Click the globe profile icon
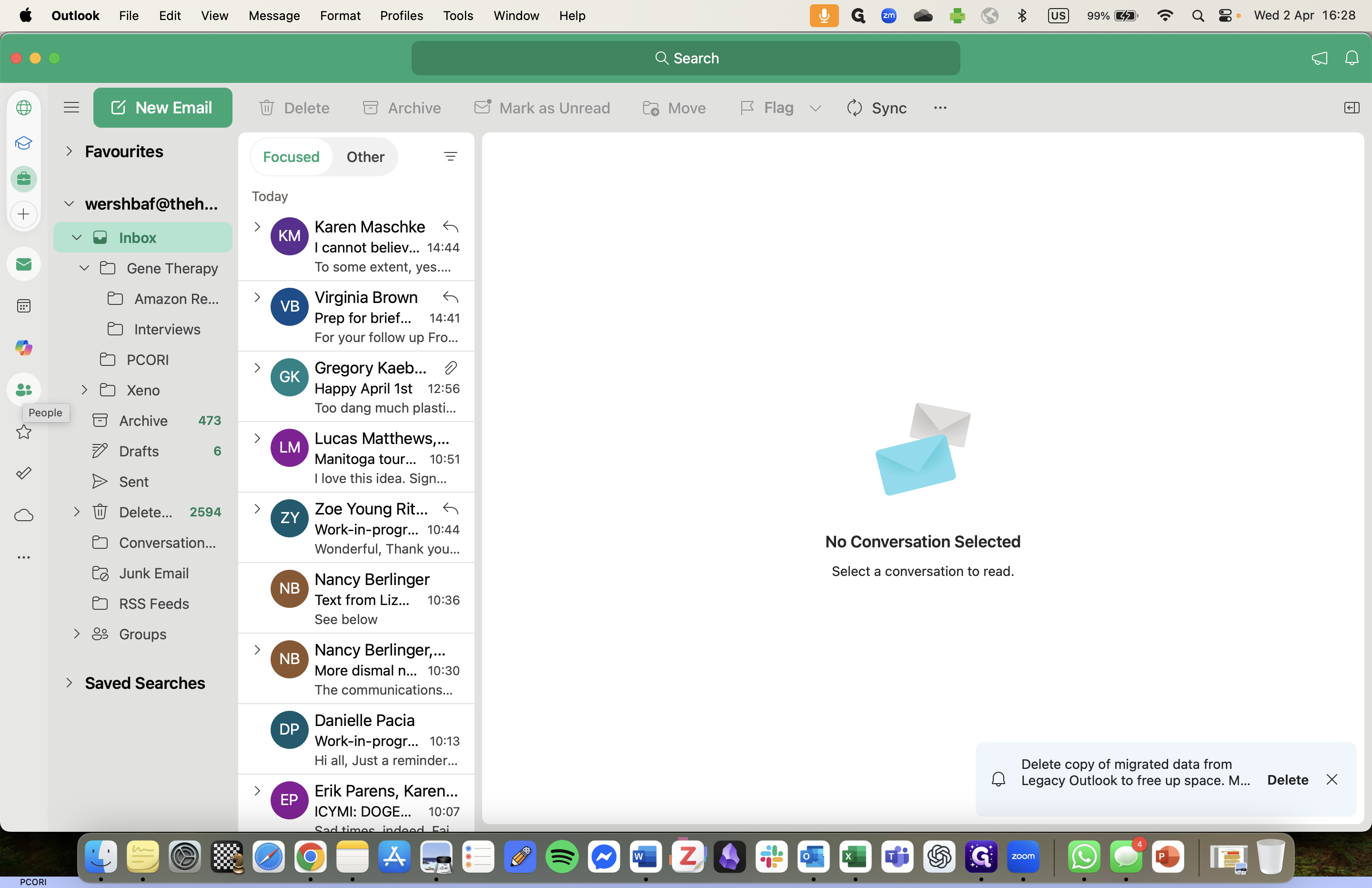Image resolution: width=1372 pixels, height=888 pixels. (x=24, y=108)
